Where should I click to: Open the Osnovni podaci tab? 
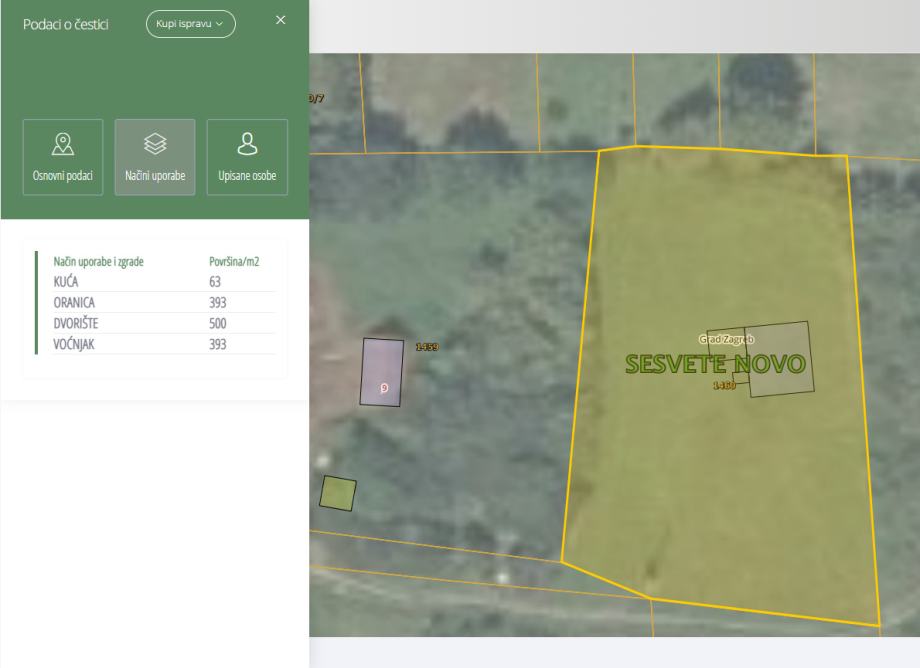point(63,157)
